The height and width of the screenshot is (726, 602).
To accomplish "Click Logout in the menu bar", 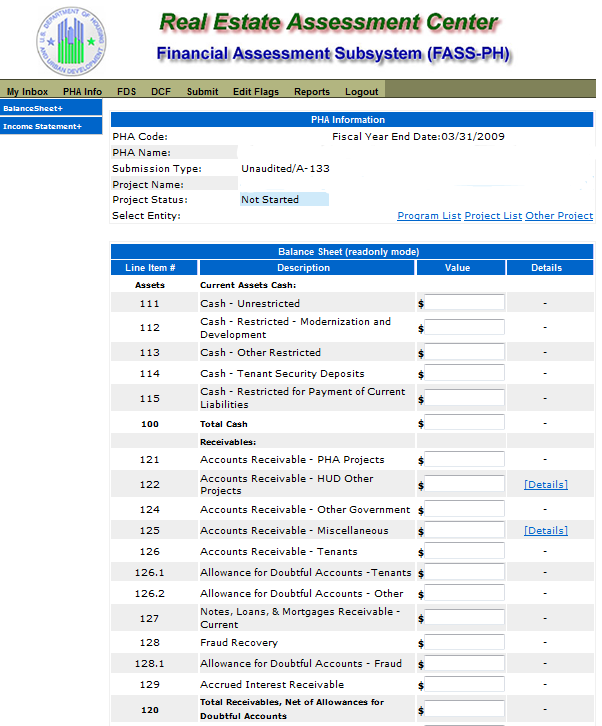I will click(362, 91).
